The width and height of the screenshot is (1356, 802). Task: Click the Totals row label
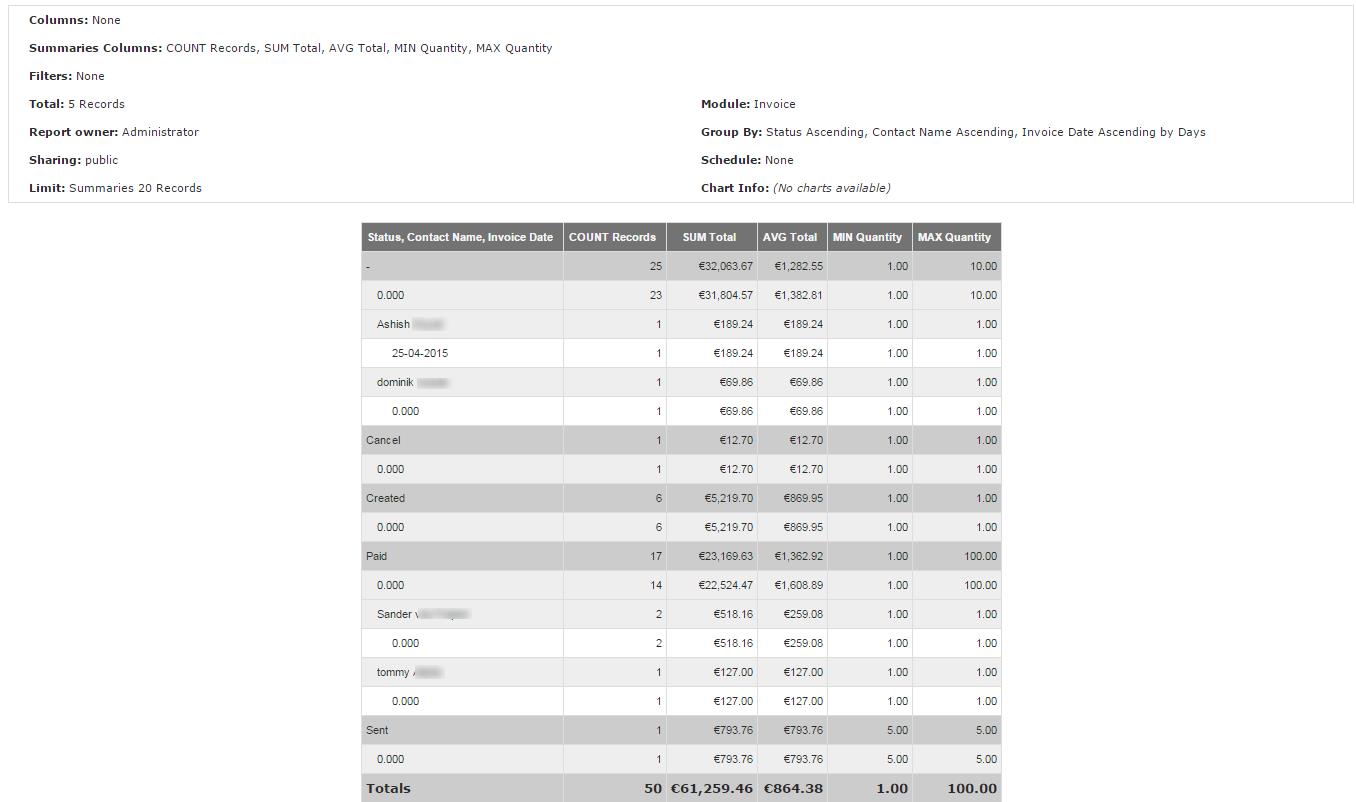pos(388,788)
